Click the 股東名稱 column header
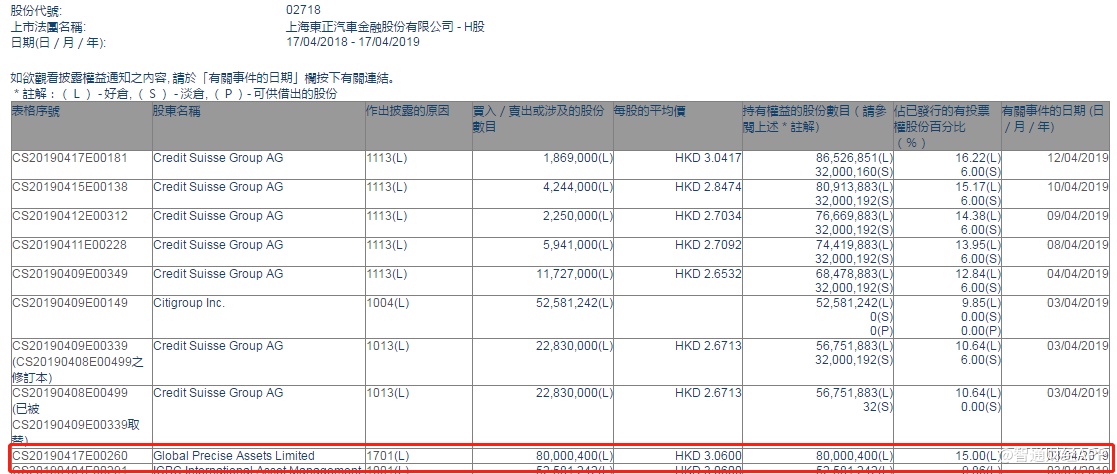The height and width of the screenshot is (474, 1117). [176, 110]
